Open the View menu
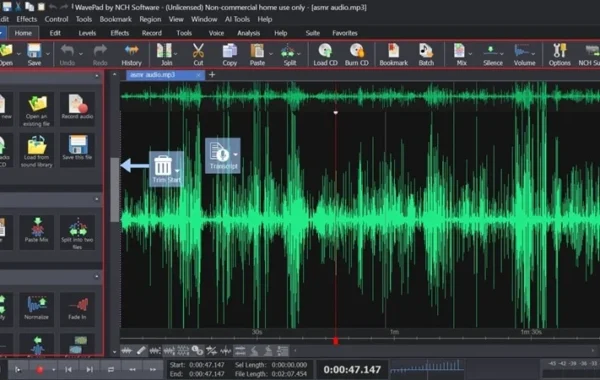Image resolution: width=600 pixels, height=380 pixels. (x=176, y=19)
